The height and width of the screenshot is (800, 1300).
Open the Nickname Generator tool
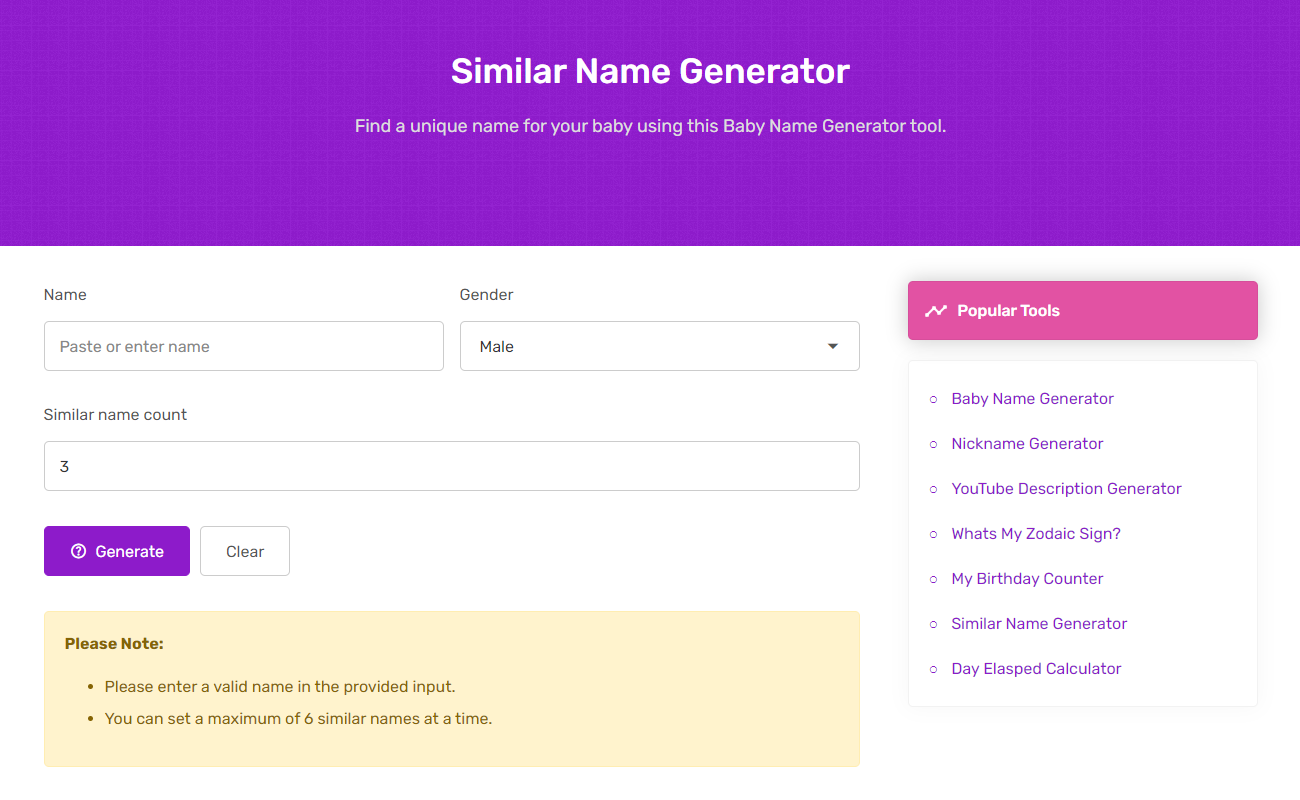pyautogui.click(x=1027, y=443)
